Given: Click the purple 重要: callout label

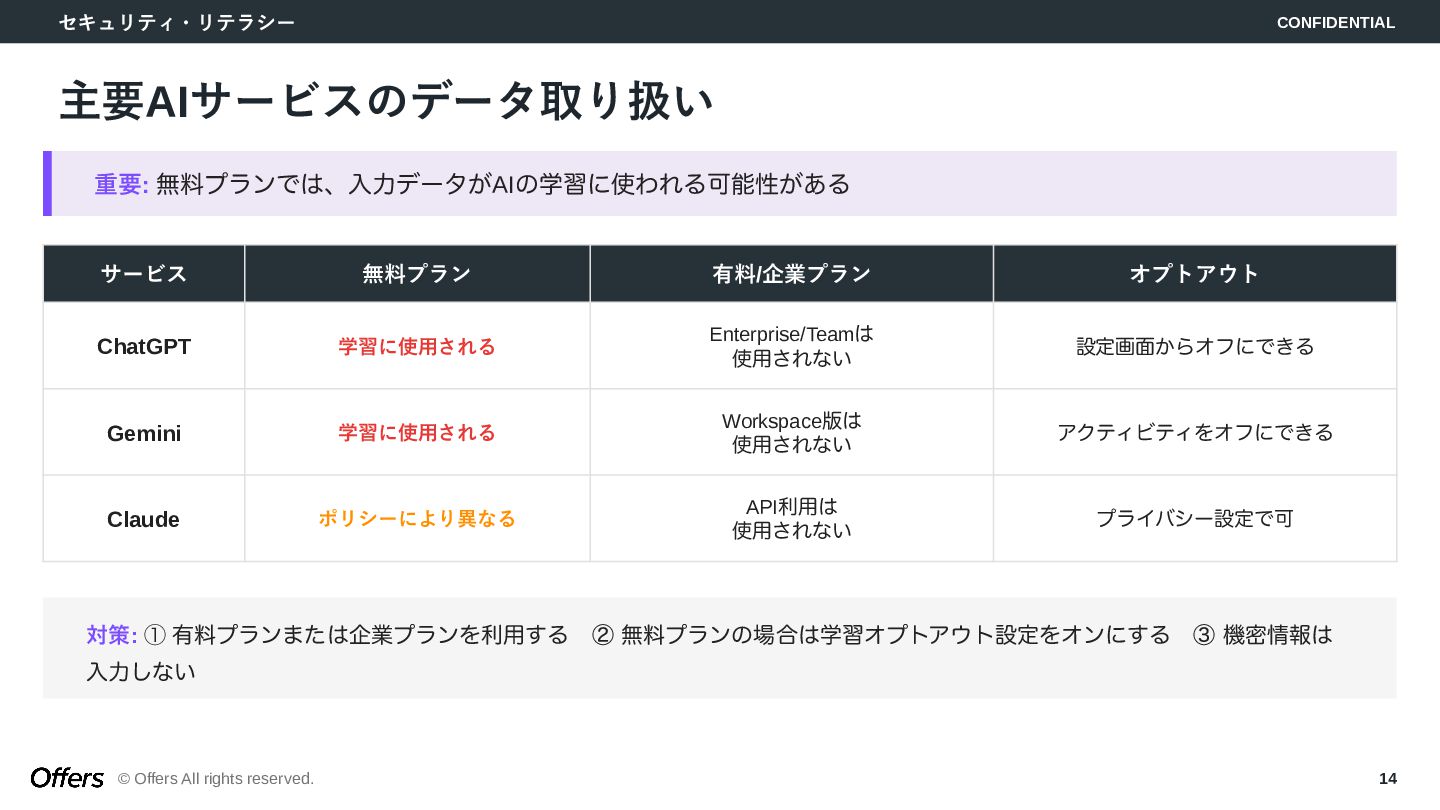Looking at the screenshot, I should pyautogui.click(x=121, y=184).
